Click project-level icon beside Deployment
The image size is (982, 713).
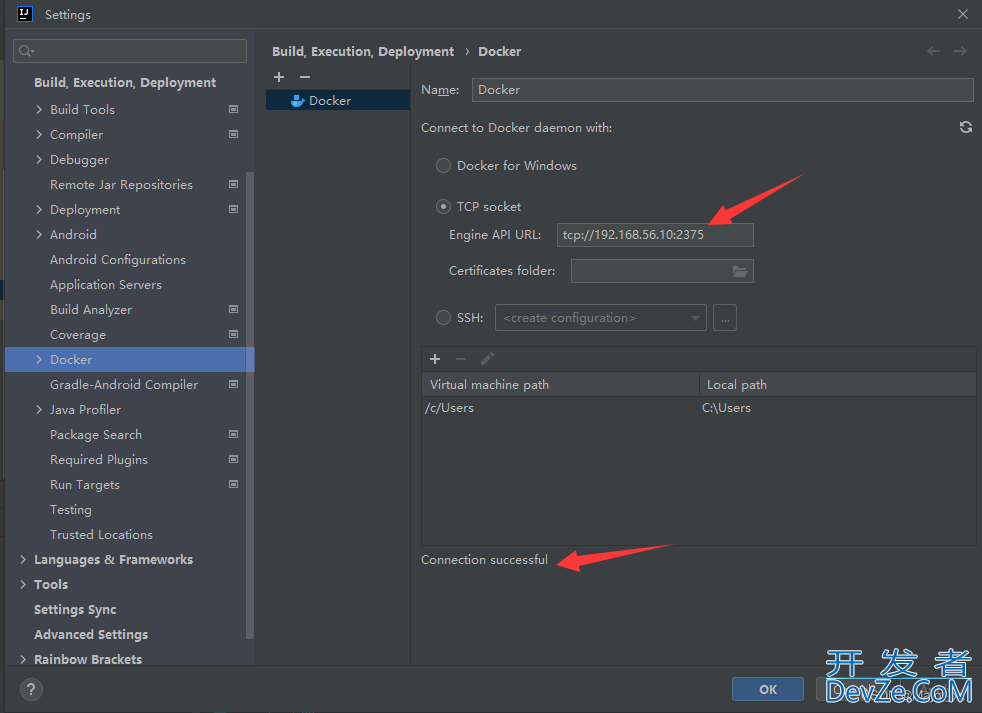pos(234,209)
